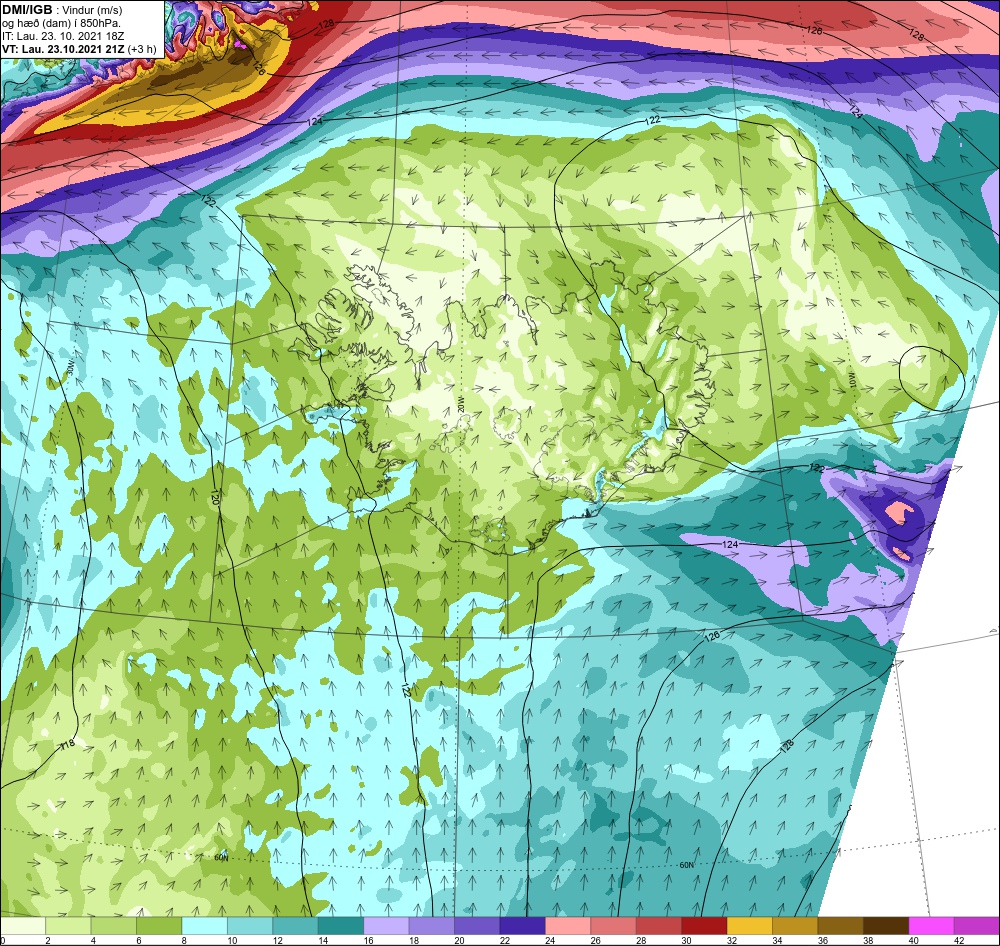Click the 118 contour label

[x=68, y=744]
